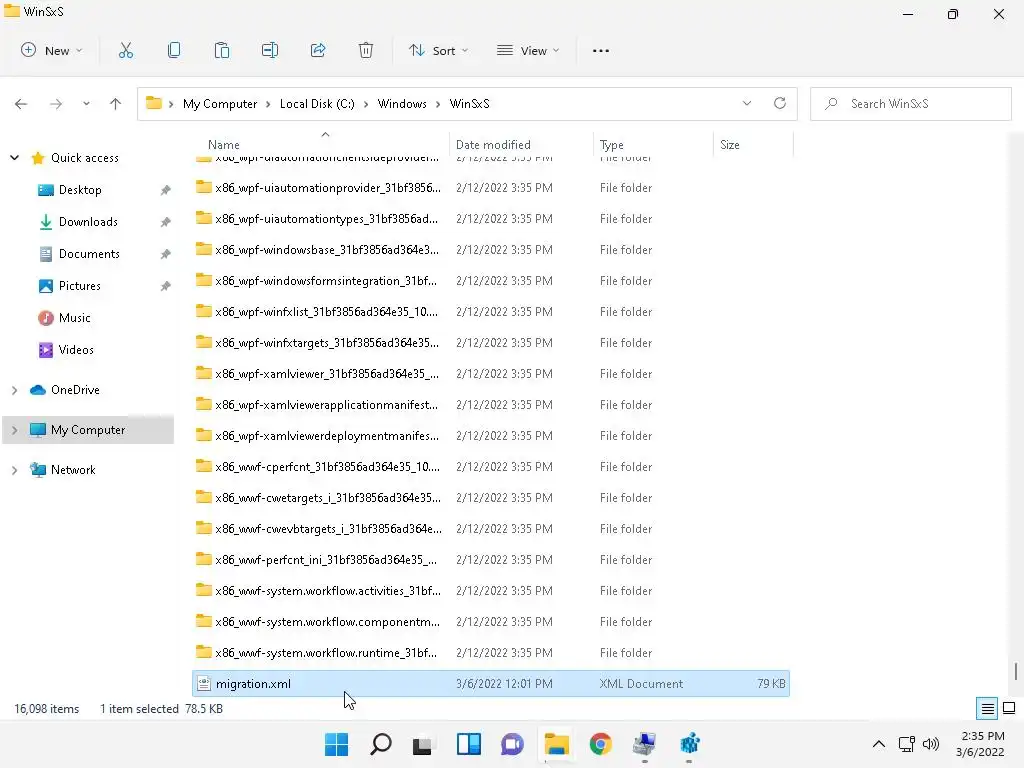Go up one folder level arrow

[116, 104]
